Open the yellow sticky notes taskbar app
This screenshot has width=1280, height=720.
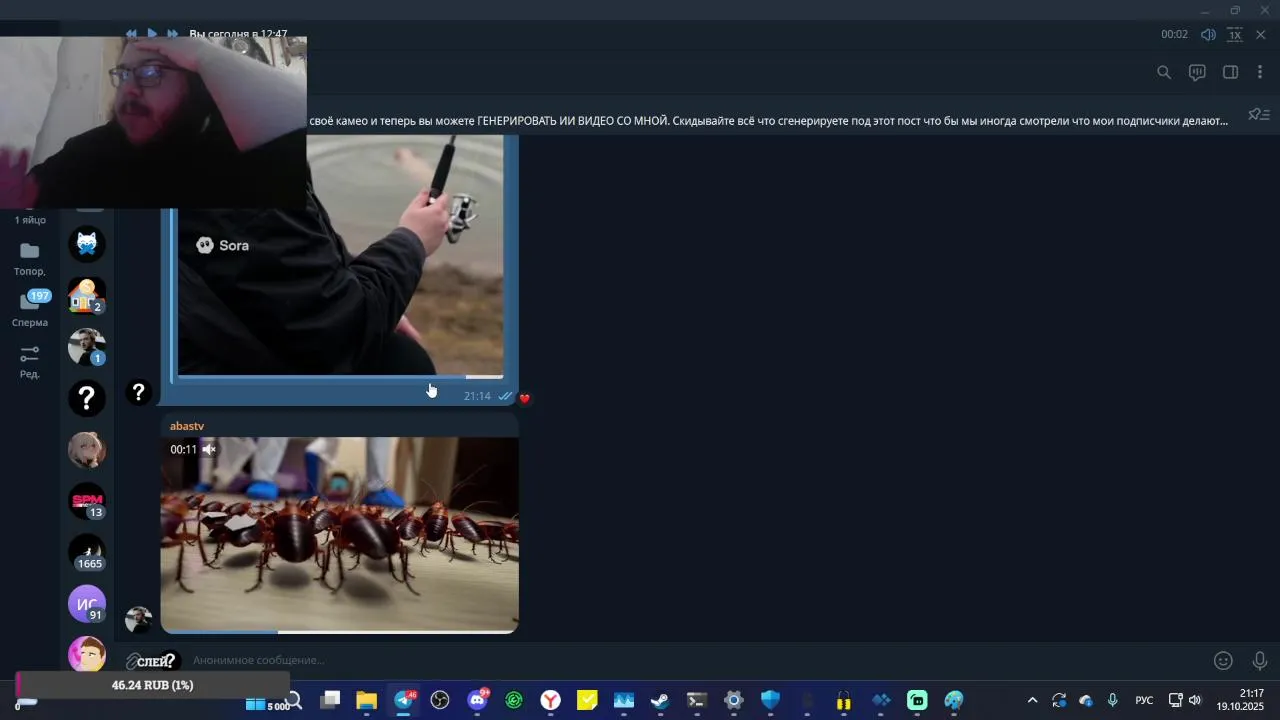tap(587, 700)
